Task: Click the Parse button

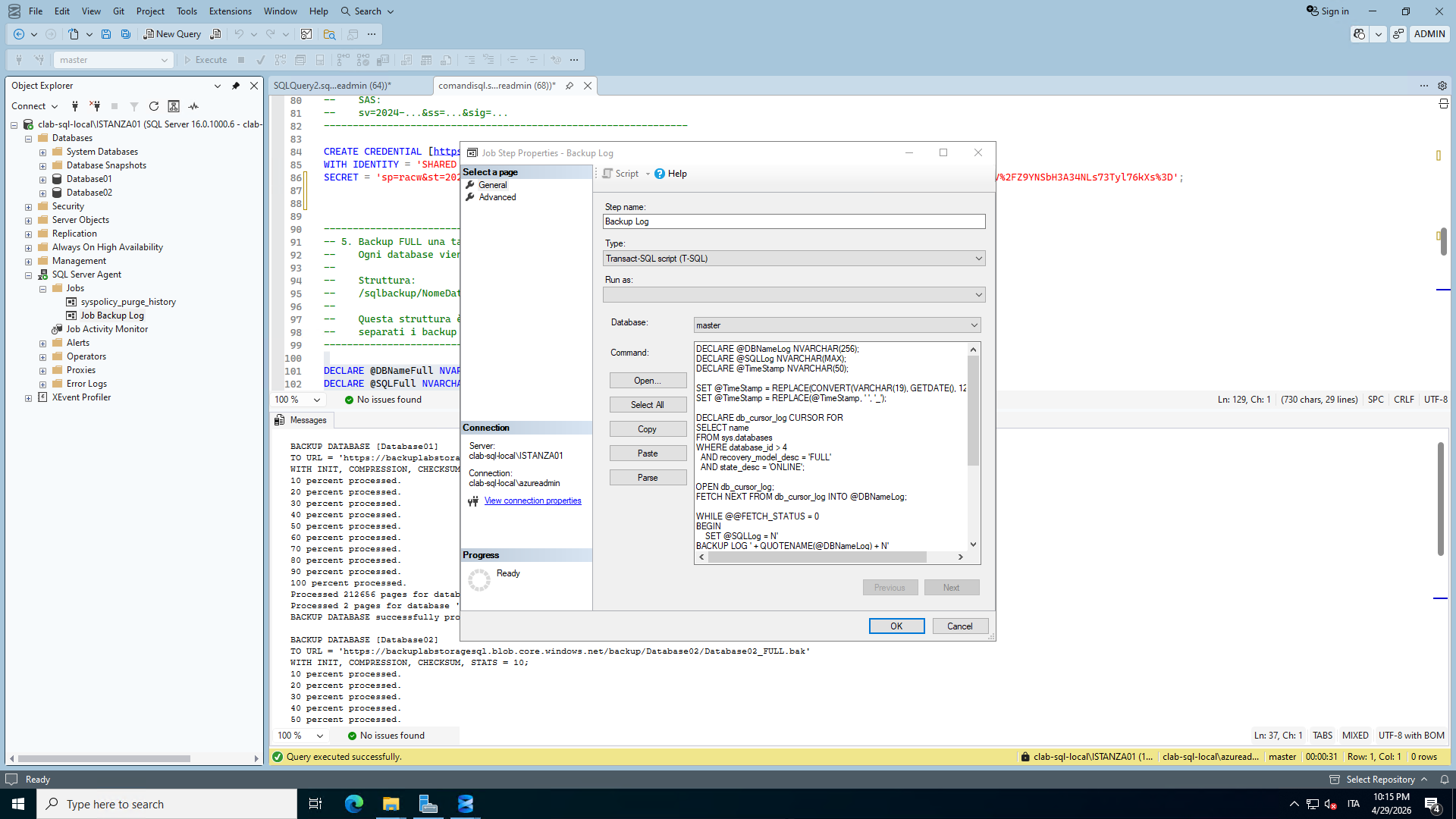Action: 648,478
